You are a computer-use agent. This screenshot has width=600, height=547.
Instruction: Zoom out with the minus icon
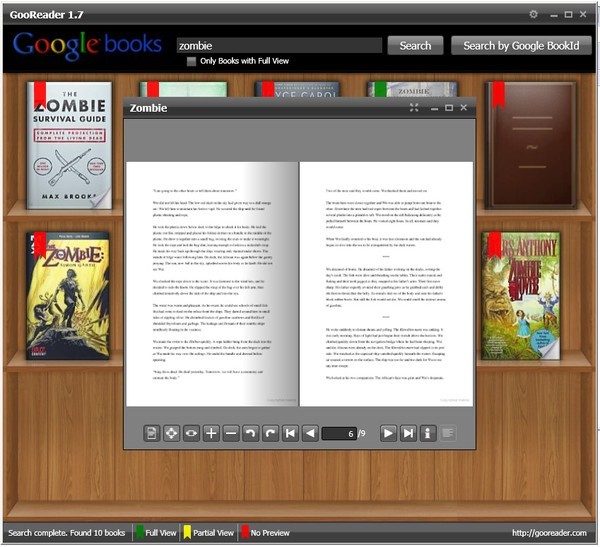[231, 433]
